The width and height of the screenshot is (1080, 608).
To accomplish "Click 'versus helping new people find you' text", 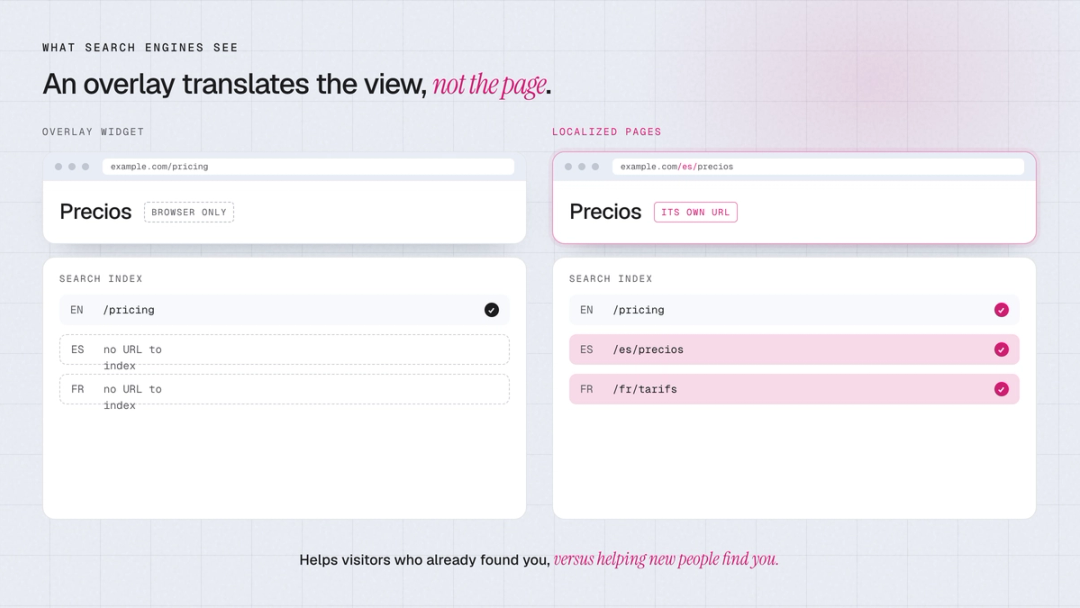I will (x=665, y=559).
